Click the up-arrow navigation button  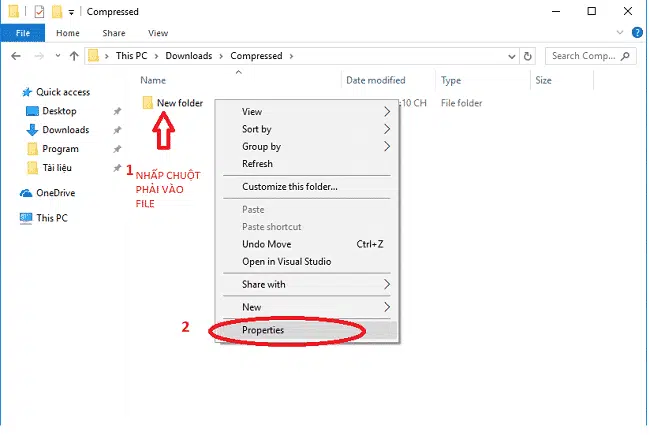74,56
